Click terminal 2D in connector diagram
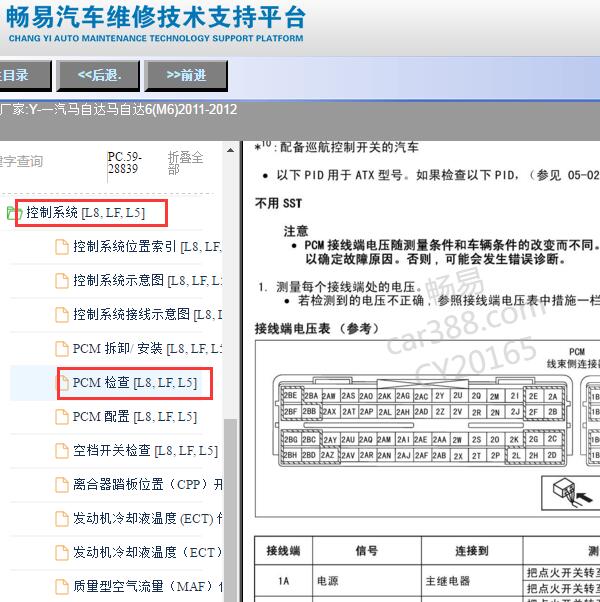Viewport: 600px width, 602px height. [x=552, y=455]
